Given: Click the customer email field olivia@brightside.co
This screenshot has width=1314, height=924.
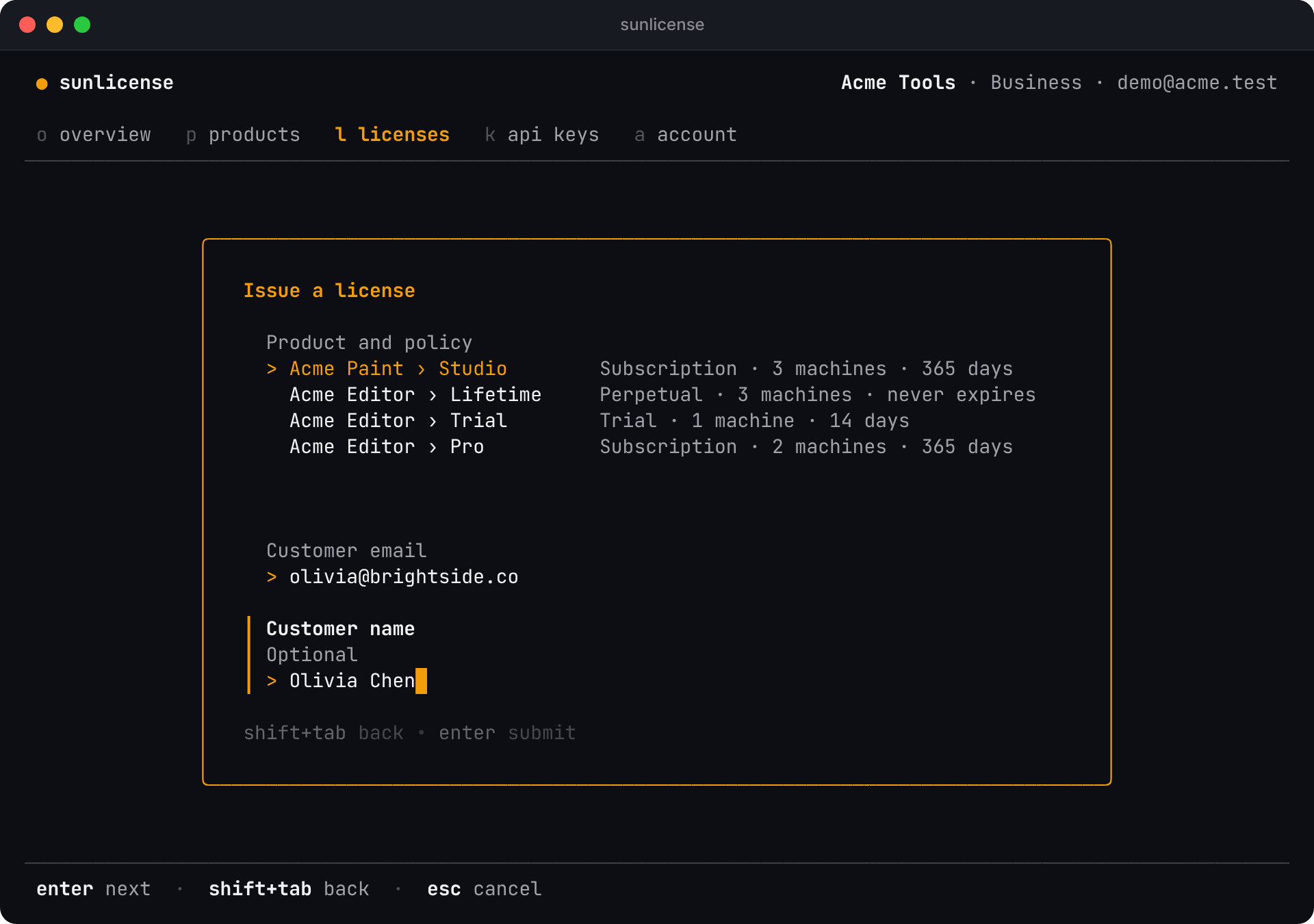Looking at the screenshot, I should [x=404, y=577].
